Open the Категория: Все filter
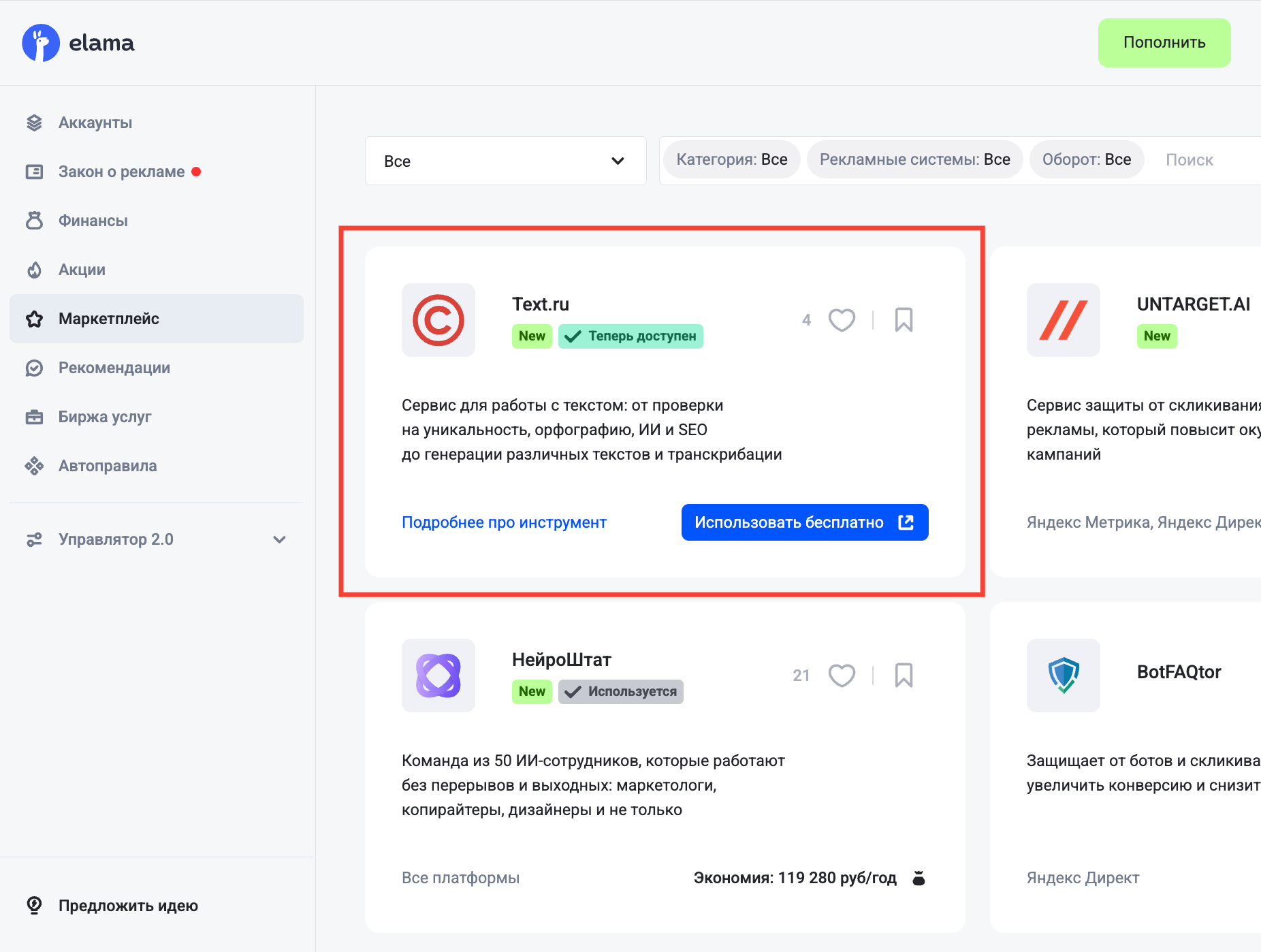Viewport: 1261px width, 952px height. 731,159
